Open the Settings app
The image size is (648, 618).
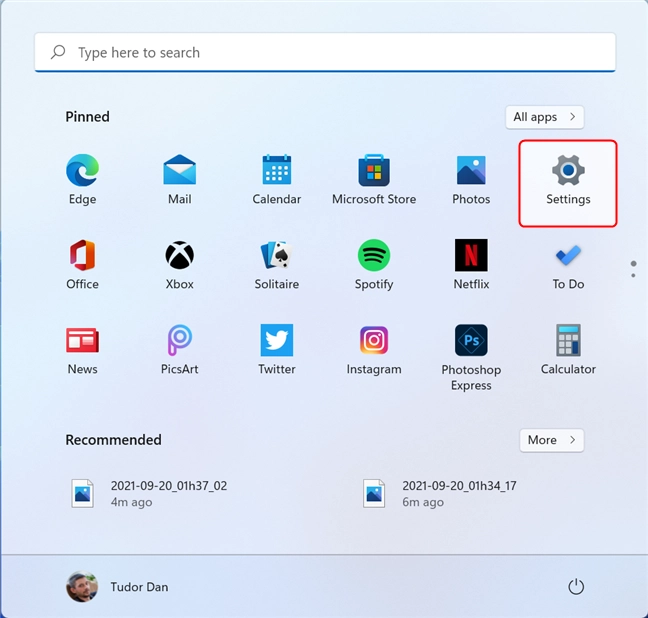click(x=568, y=183)
